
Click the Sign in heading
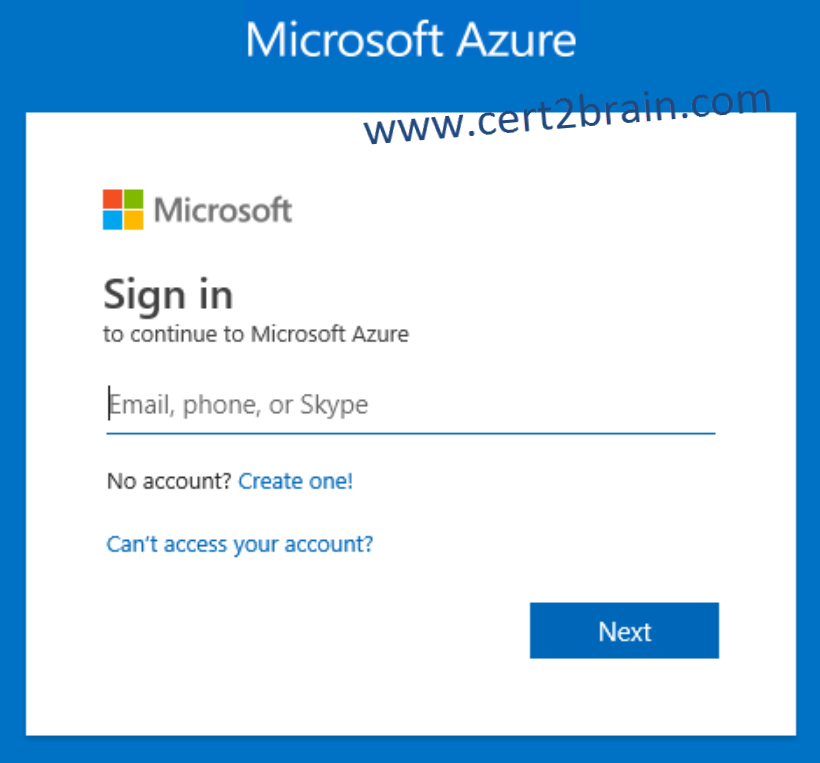(x=168, y=295)
